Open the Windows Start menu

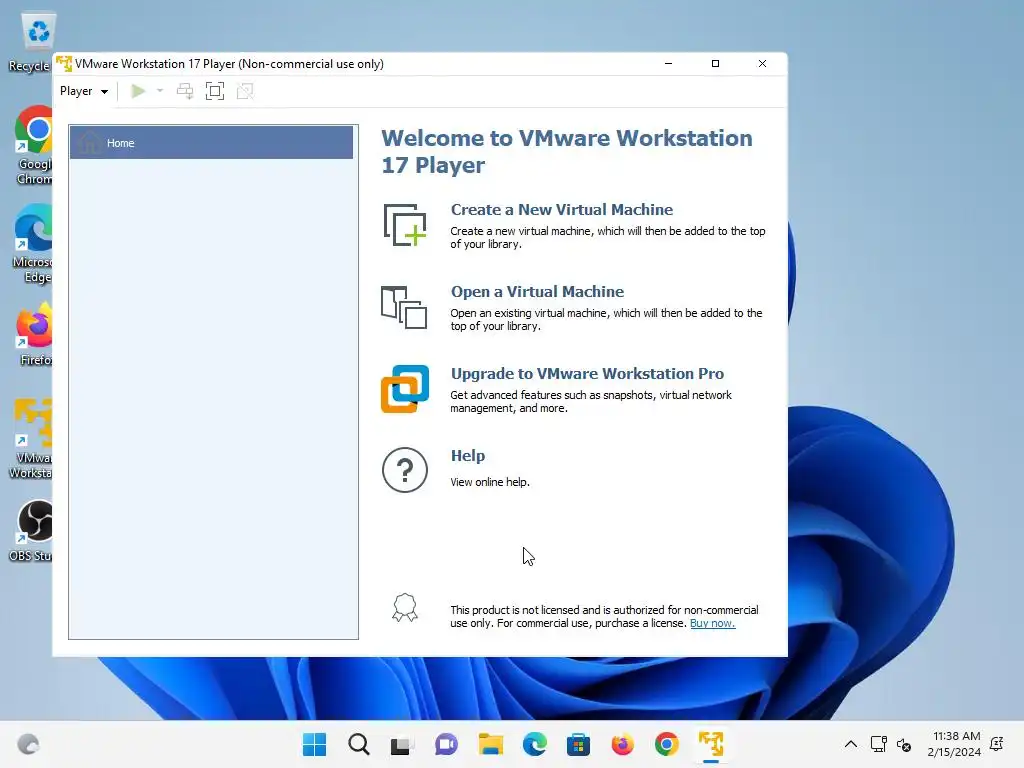(x=315, y=744)
